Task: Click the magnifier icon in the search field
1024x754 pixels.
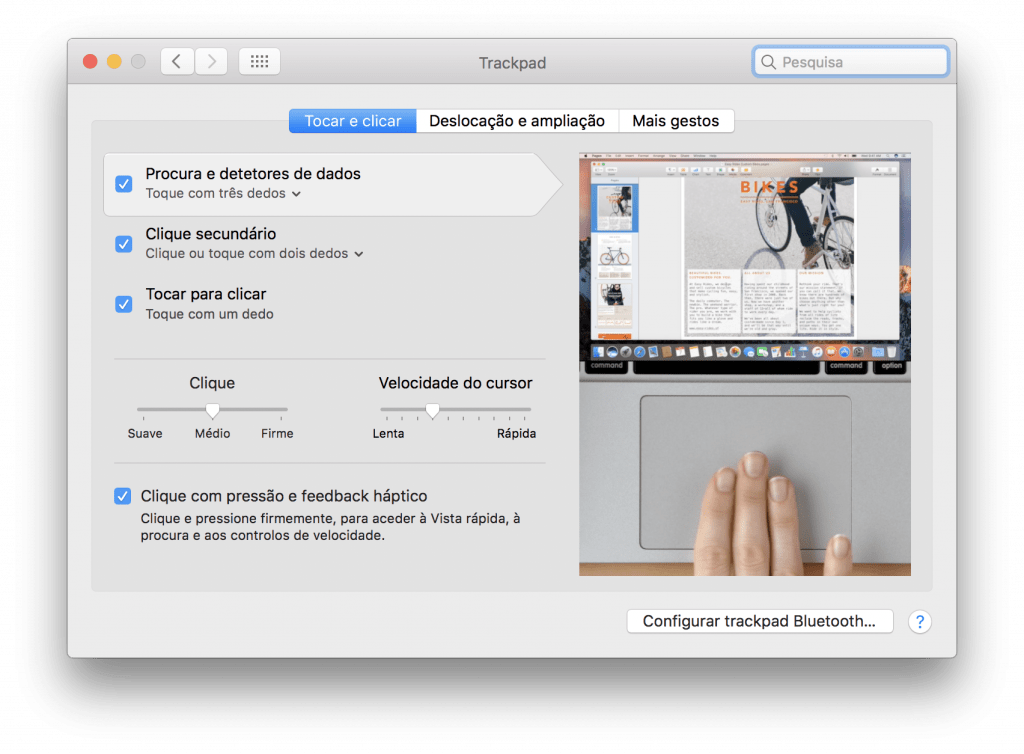Action: click(768, 61)
